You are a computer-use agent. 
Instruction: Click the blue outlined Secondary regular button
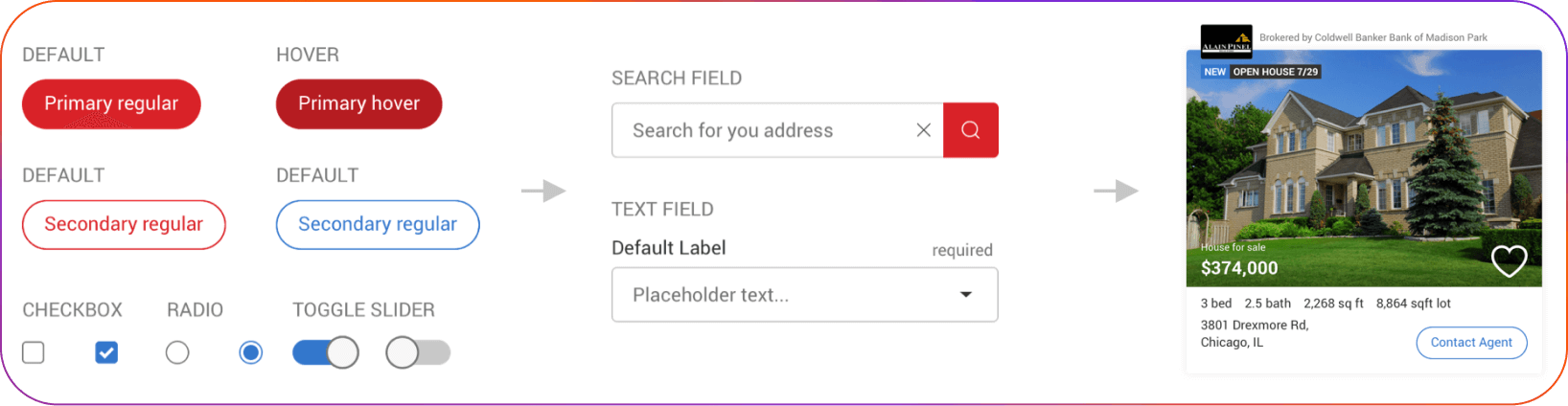coord(378,224)
